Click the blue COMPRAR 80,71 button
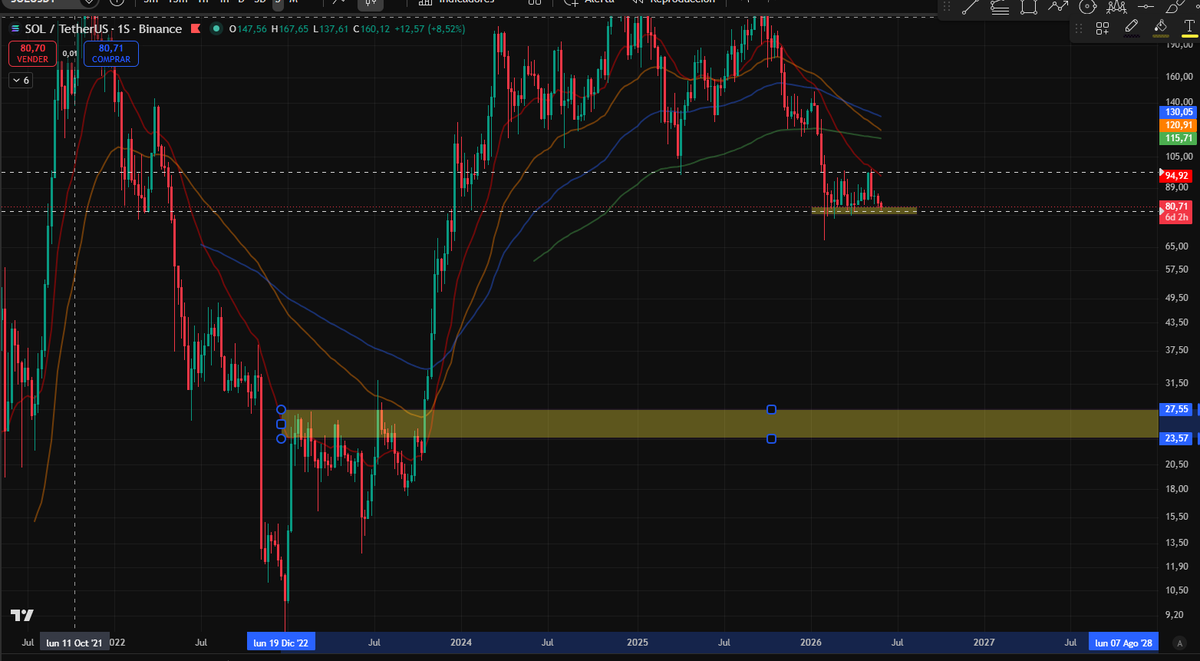 click(x=111, y=53)
